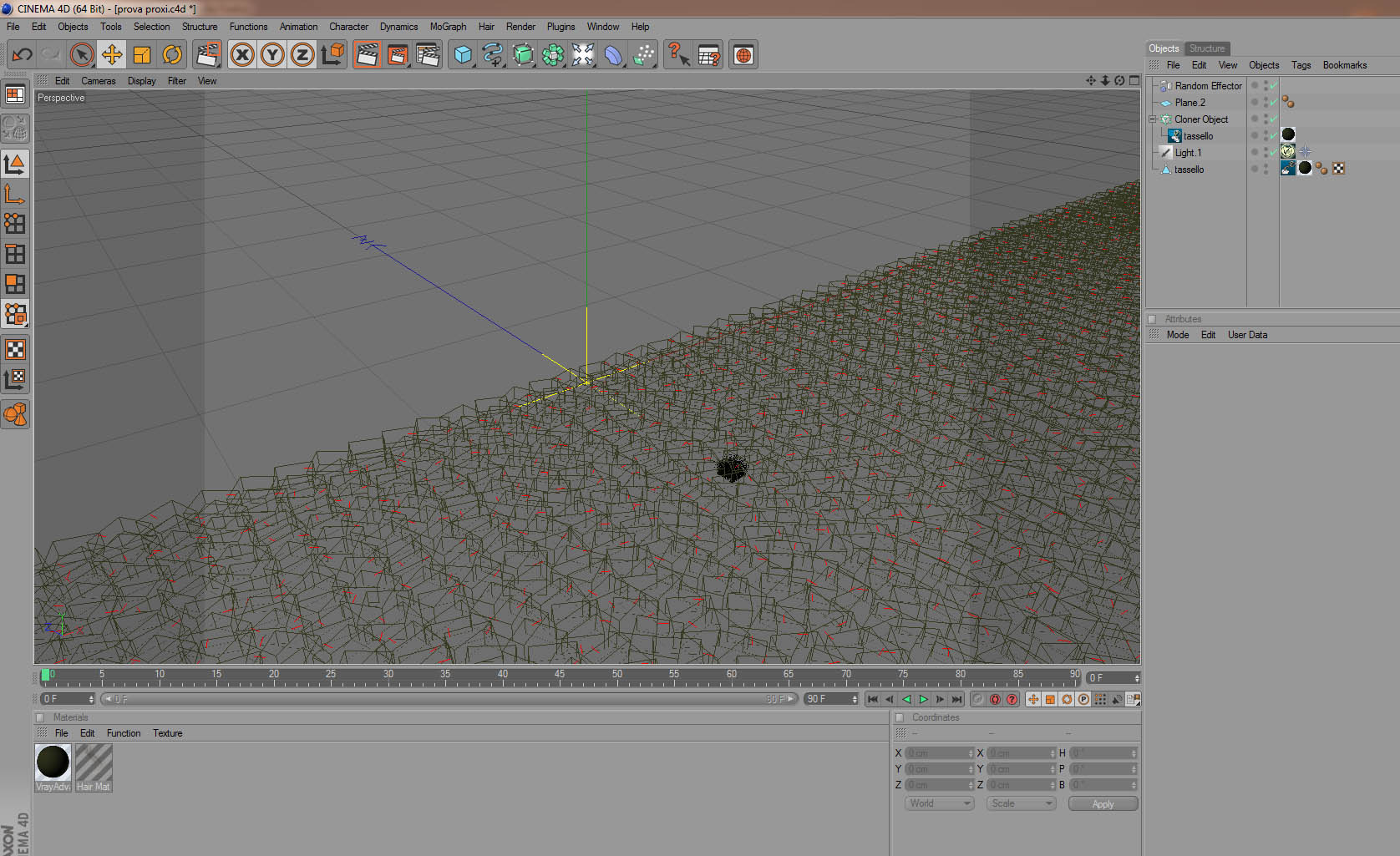This screenshot has height=856, width=1400.
Task: Click the Undo arrow icon
Action: [x=22, y=55]
